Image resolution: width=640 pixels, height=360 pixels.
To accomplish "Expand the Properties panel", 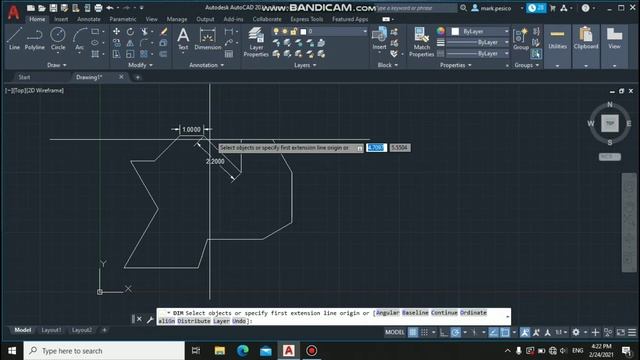I will tap(456, 65).
